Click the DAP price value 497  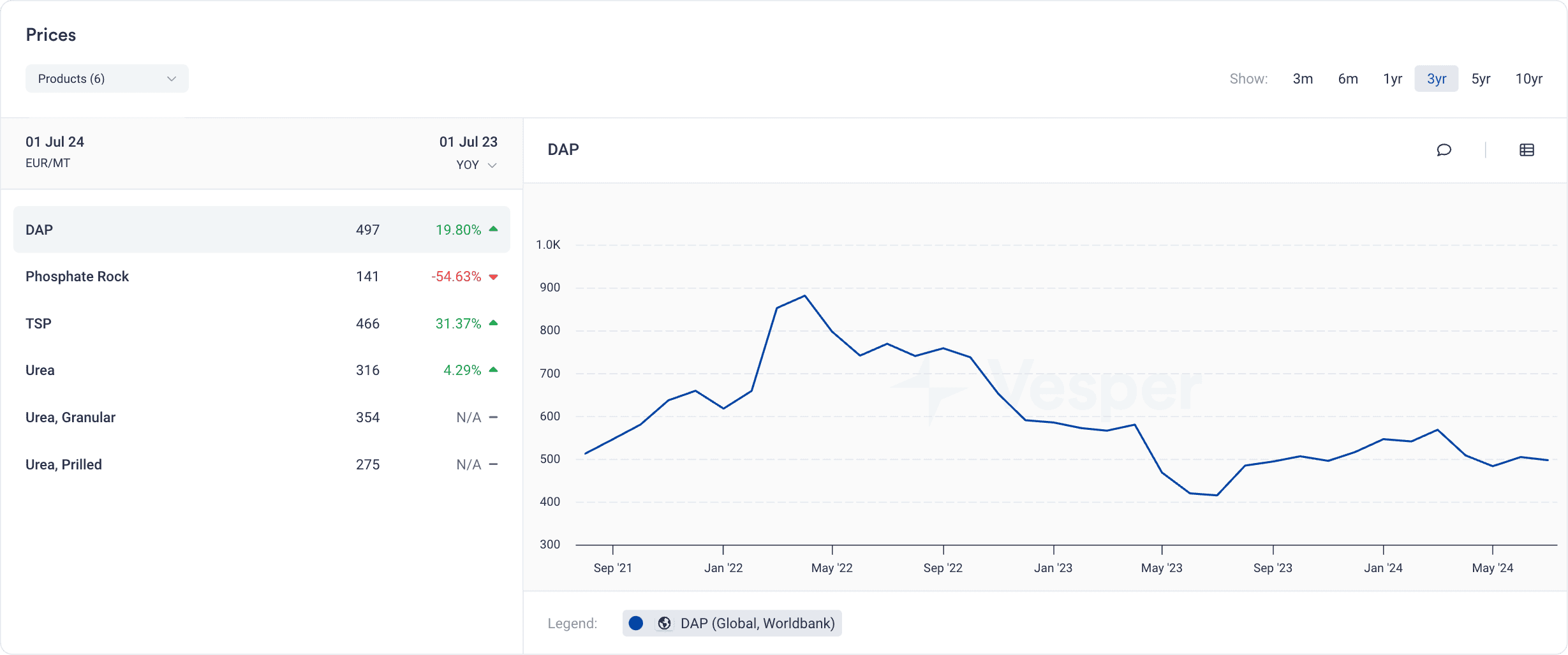click(x=367, y=230)
